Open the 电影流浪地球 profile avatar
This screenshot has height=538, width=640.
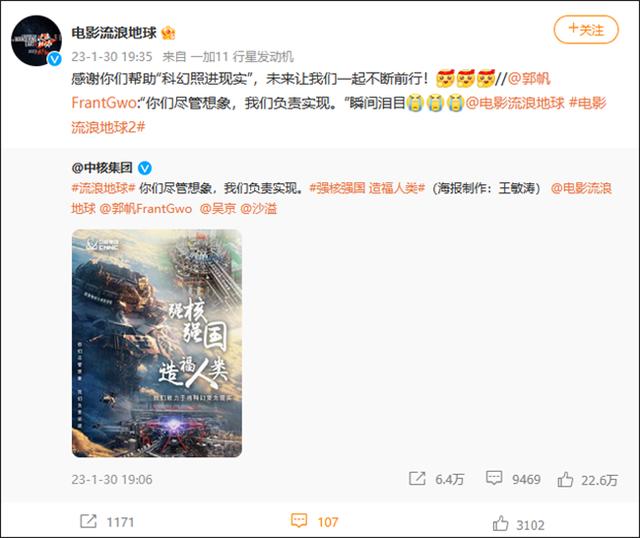click(x=36, y=40)
